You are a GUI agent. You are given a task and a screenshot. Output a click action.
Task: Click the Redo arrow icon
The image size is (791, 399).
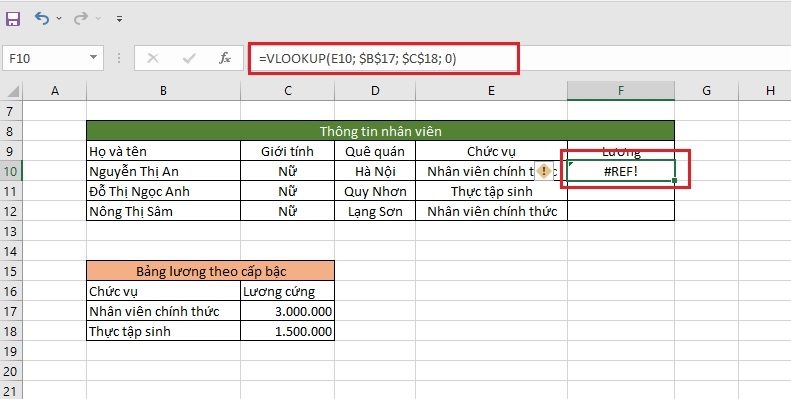pyautogui.click(x=80, y=19)
